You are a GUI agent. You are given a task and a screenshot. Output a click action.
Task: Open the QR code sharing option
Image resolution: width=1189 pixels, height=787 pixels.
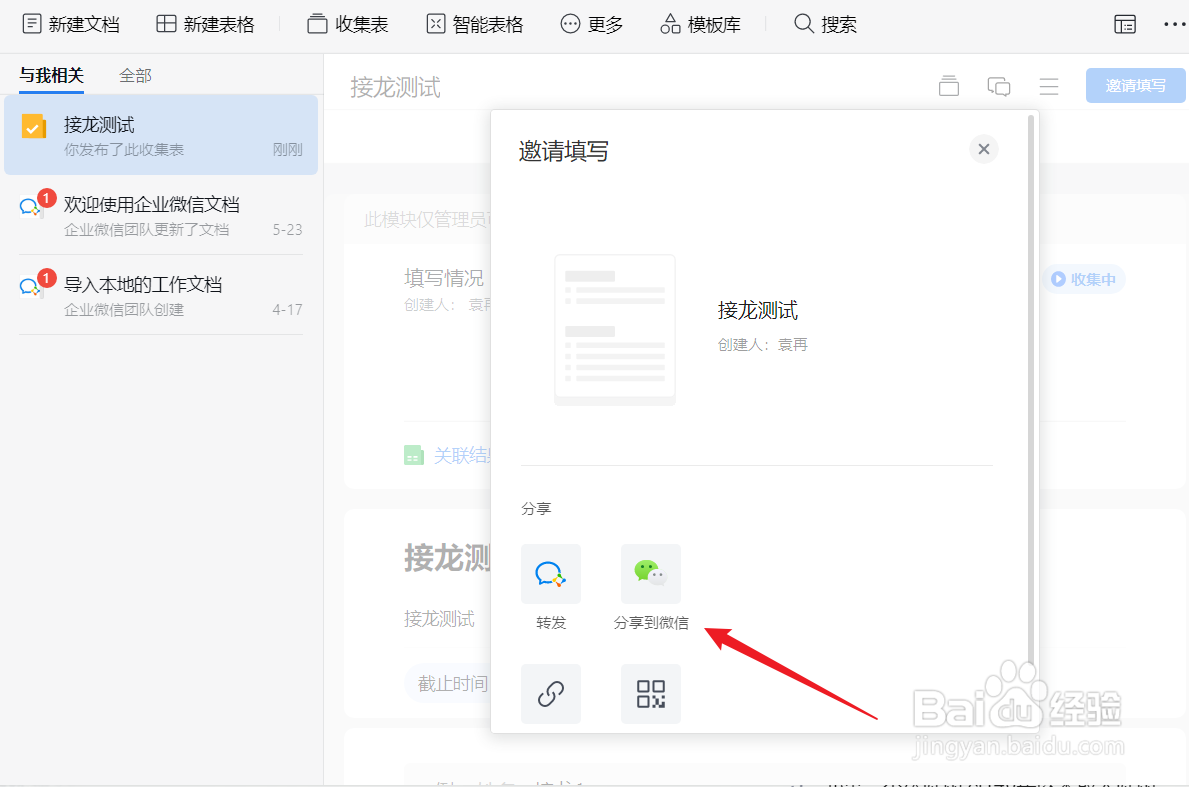click(x=650, y=694)
